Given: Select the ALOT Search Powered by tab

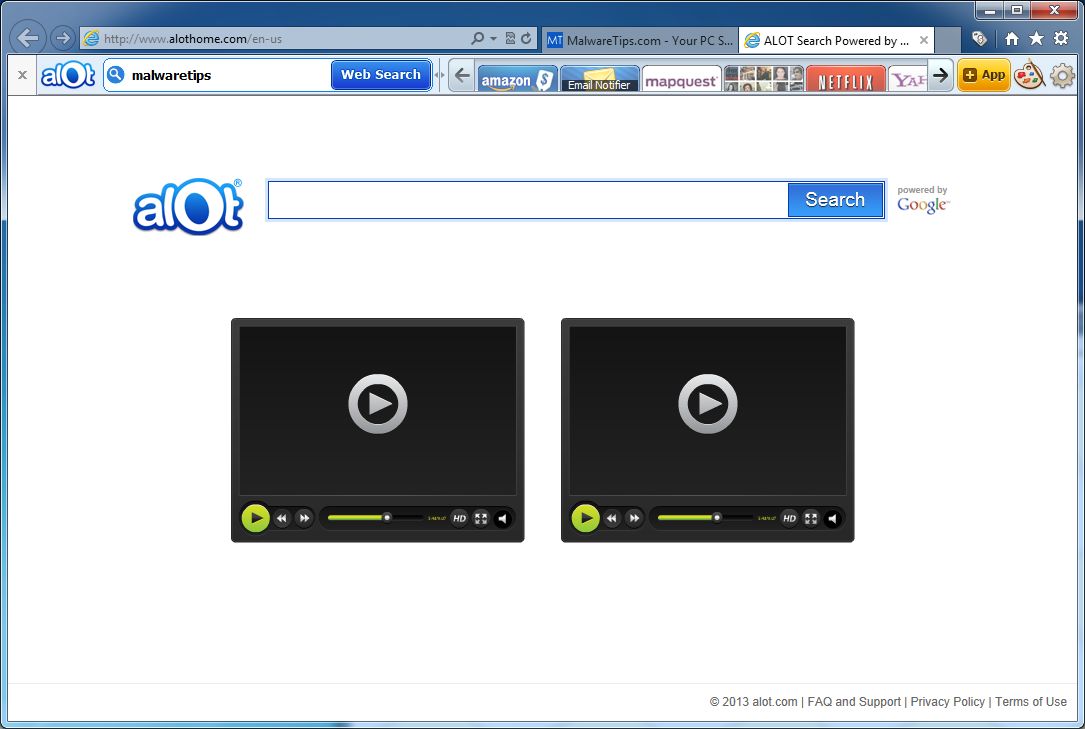Looking at the screenshot, I should coord(827,40).
